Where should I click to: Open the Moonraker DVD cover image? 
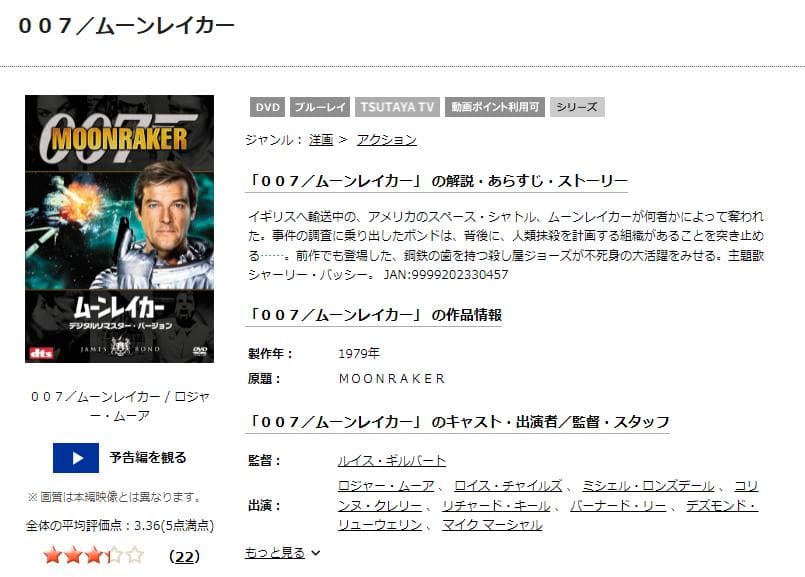(x=120, y=229)
